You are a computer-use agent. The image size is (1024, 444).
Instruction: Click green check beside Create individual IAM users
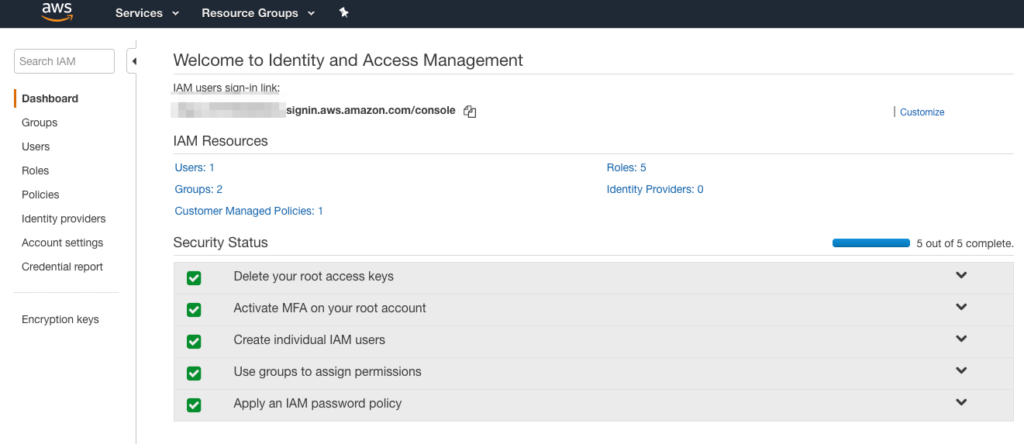click(x=194, y=341)
